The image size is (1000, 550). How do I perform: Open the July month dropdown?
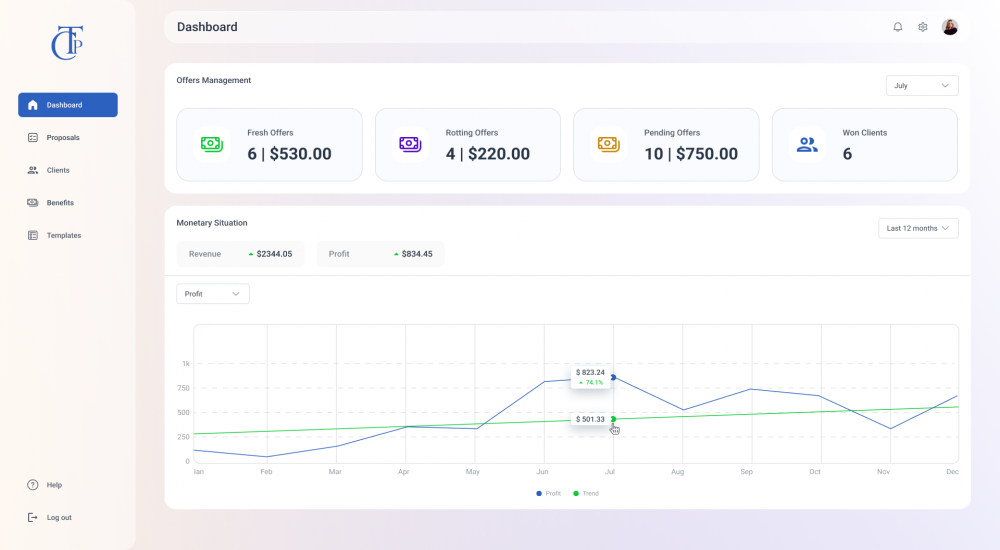922,86
